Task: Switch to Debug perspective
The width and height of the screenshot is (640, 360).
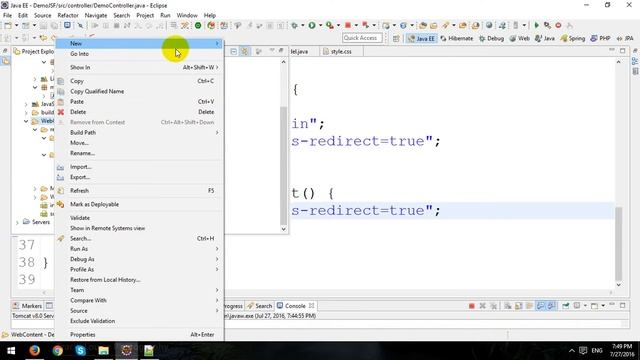Action: pos(491,38)
